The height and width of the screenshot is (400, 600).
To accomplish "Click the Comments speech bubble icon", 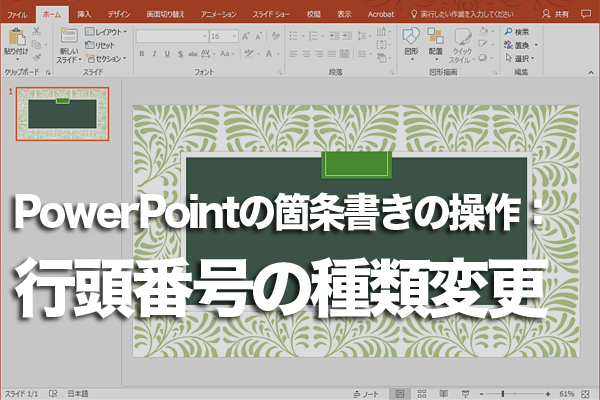I will [x=585, y=14].
